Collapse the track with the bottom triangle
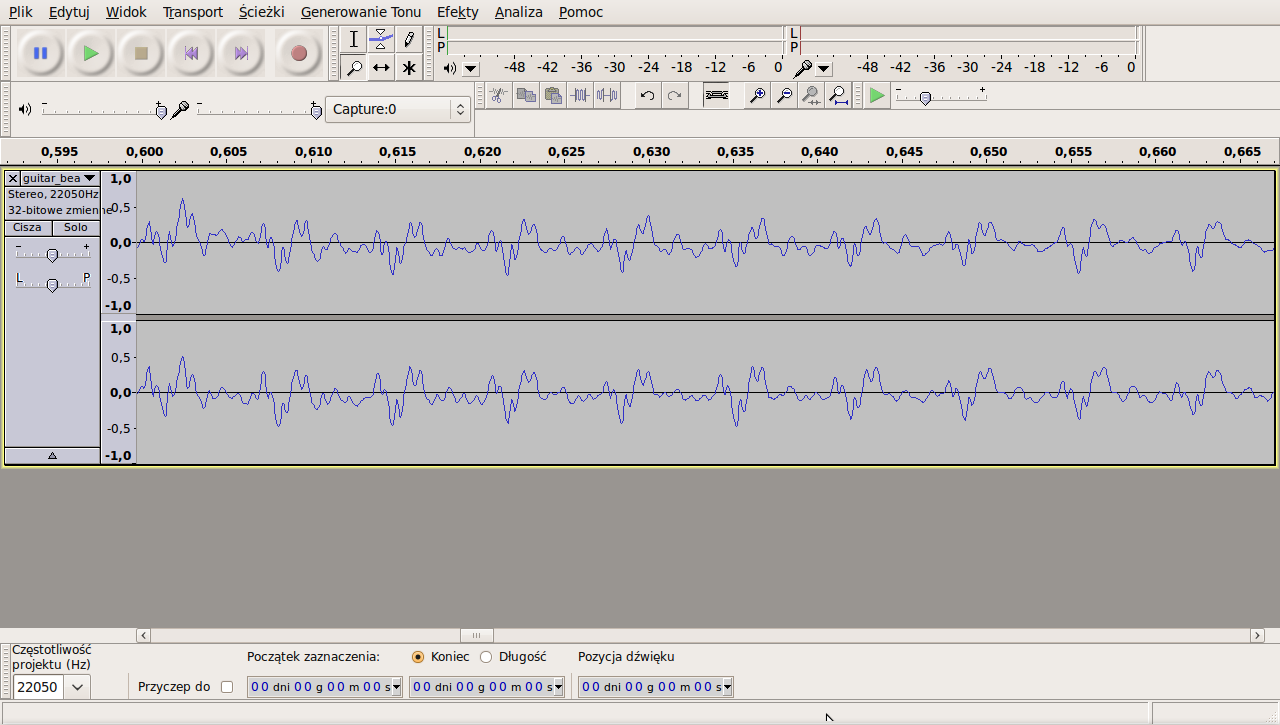 click(x=52, y=456)
